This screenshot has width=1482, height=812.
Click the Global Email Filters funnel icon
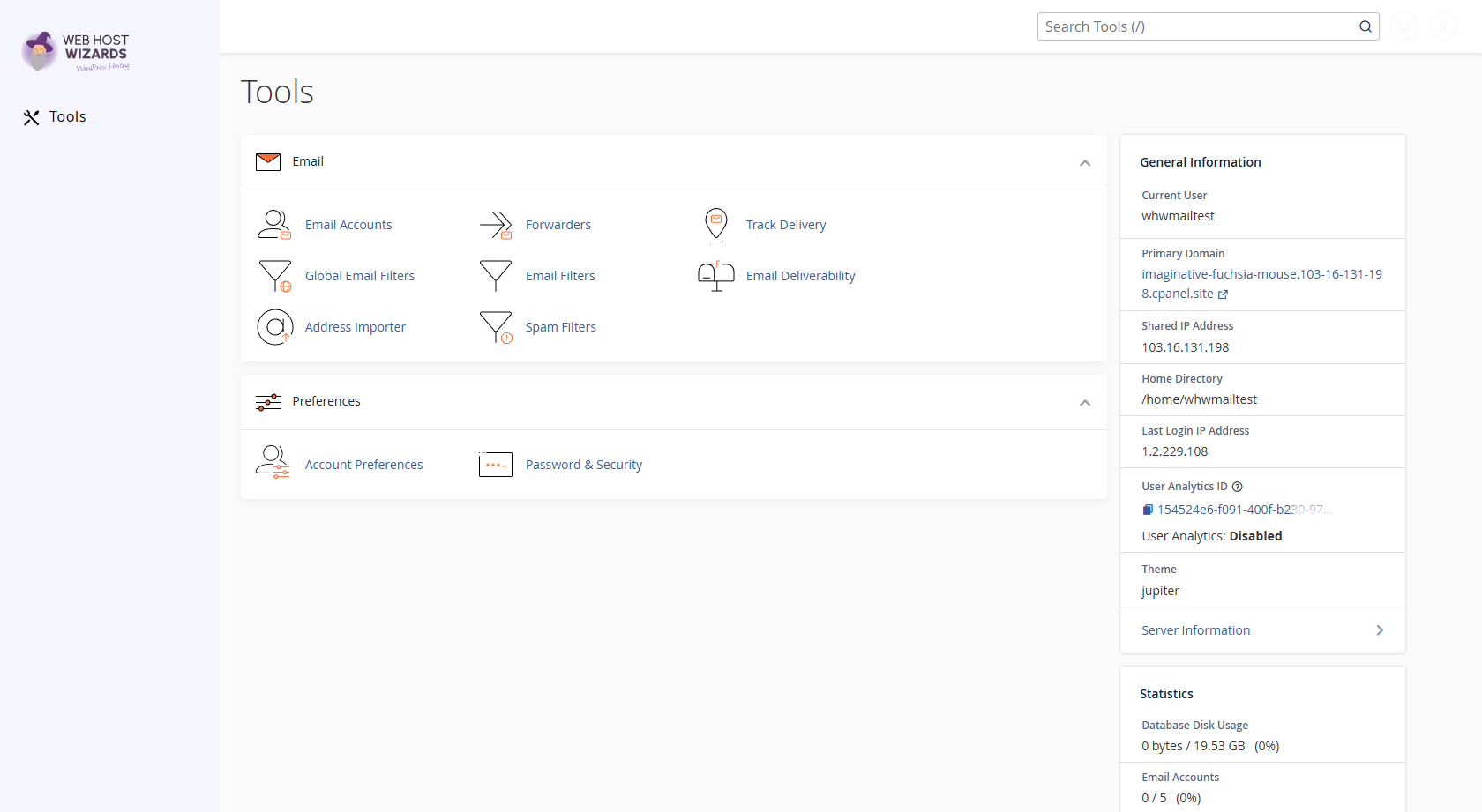tap(275, 276)
